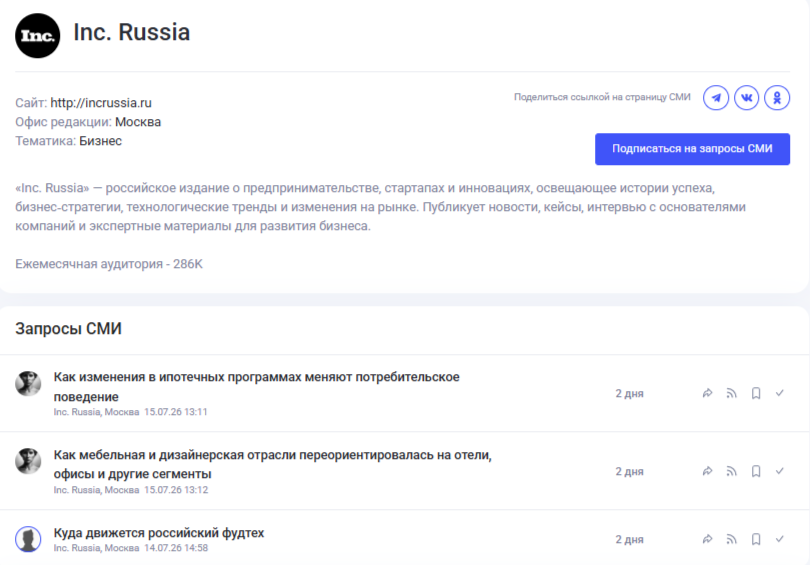Viewport: 810px width, 565px height.
Task: Click date 15.07.26 13:12 metadata
Action: coord(176,490)
